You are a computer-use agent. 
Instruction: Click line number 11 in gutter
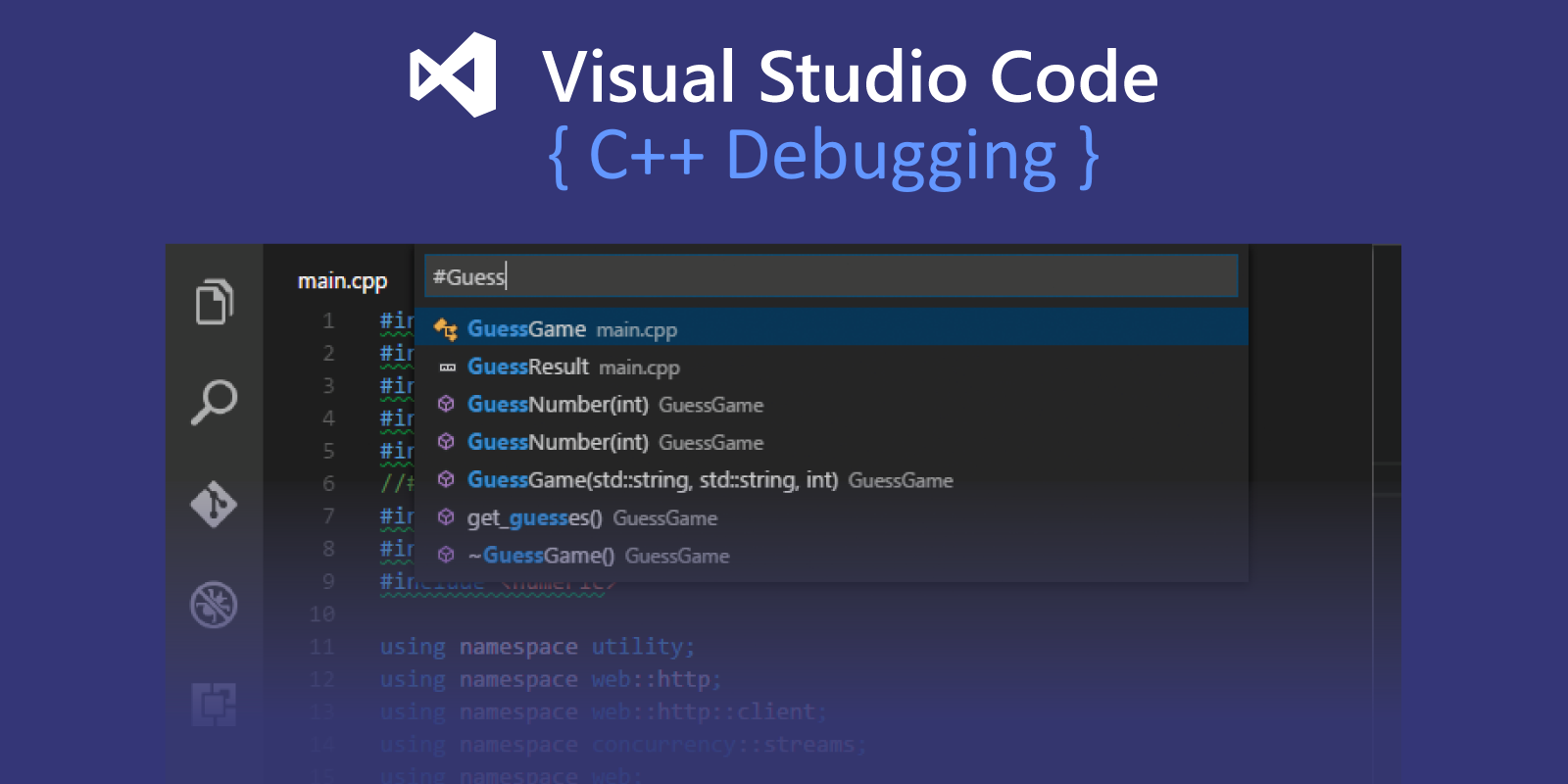[x=322, y=647]
